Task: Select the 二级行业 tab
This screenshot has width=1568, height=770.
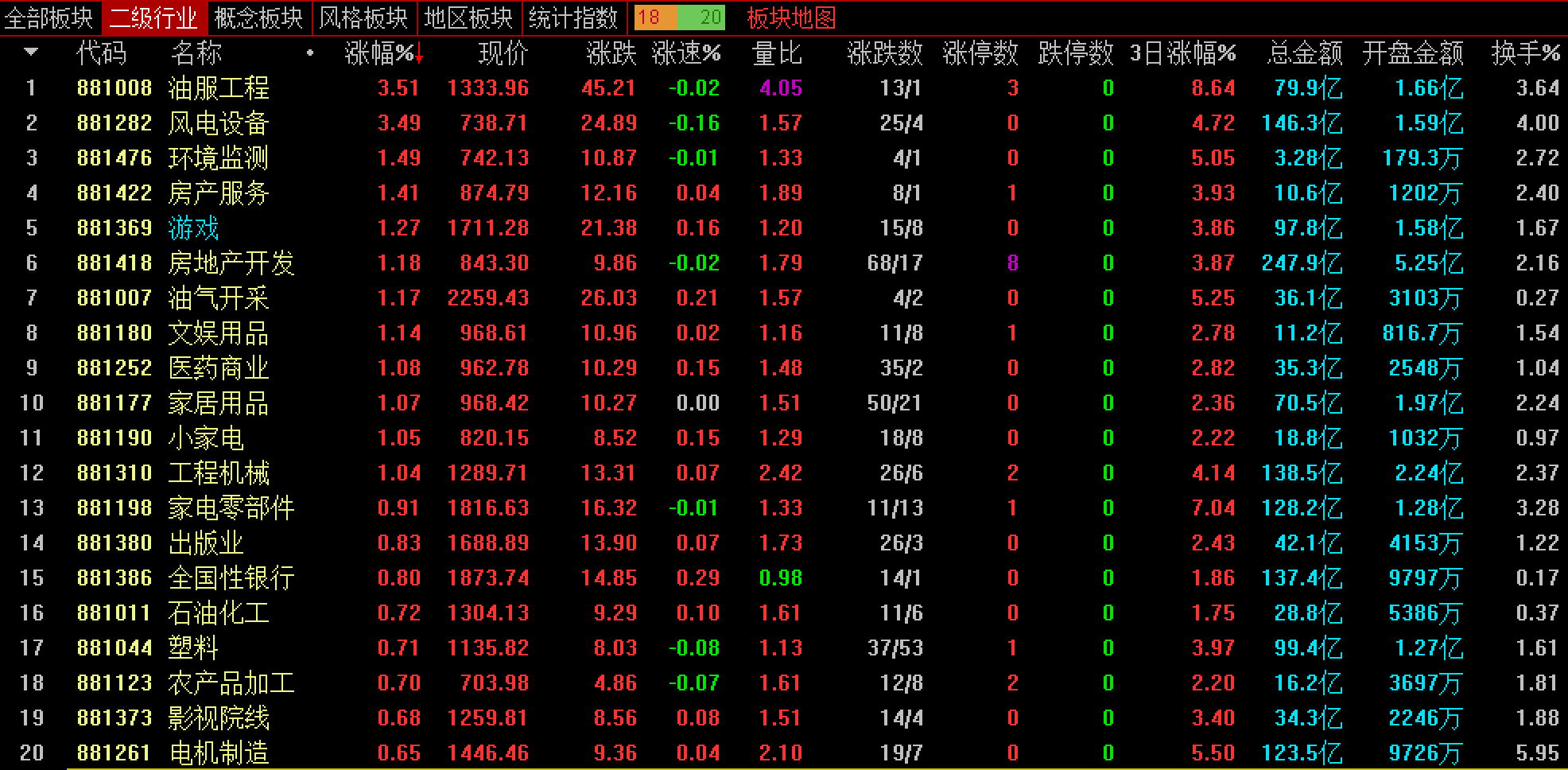Action: click(x=153, y=17)
